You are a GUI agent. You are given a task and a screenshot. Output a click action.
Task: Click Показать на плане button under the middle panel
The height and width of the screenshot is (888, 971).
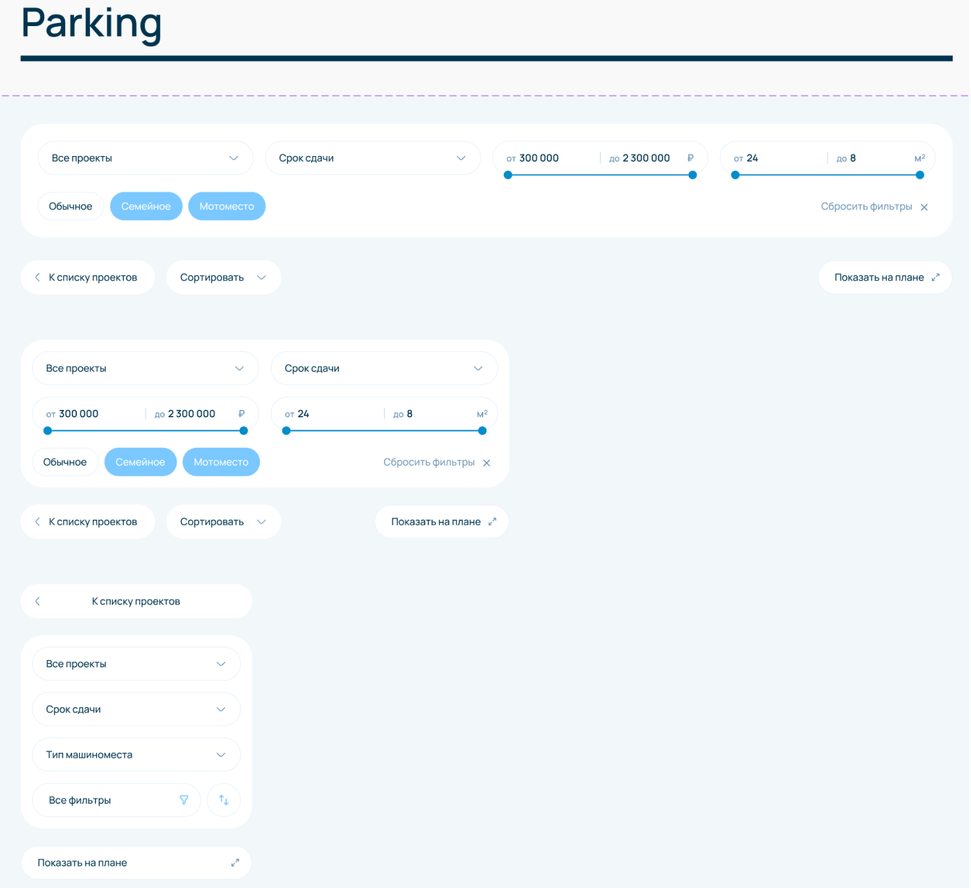[442, 522]
